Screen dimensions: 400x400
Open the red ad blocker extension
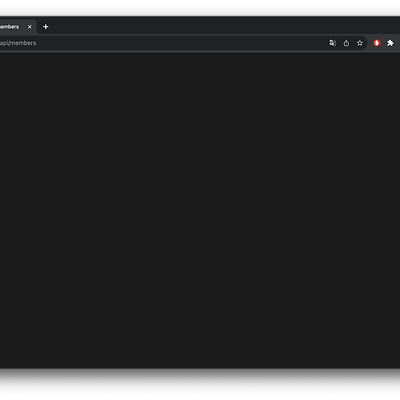coord(377,43)
